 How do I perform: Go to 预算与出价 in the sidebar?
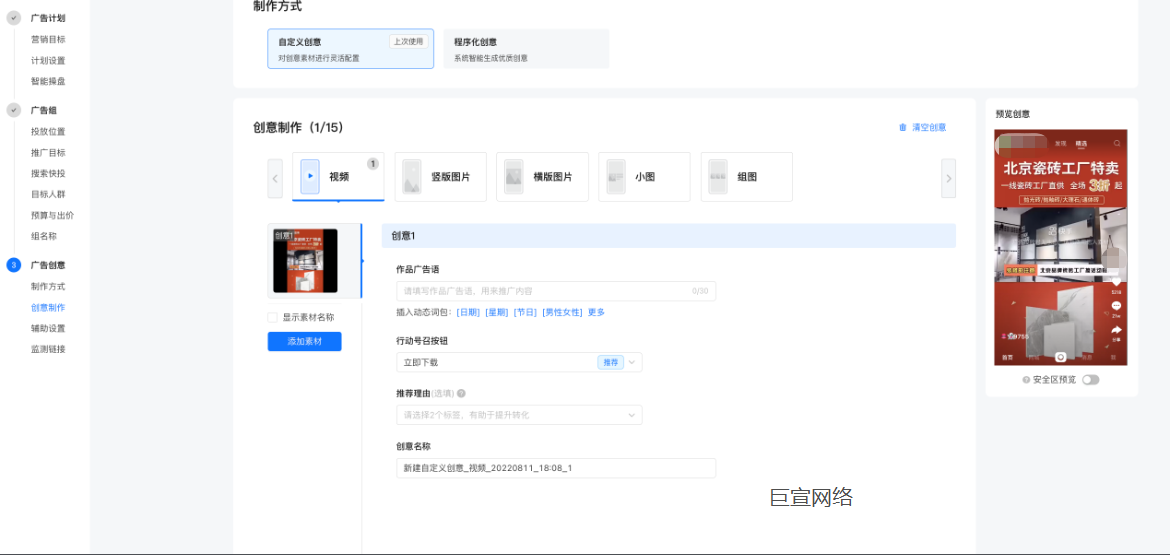[x=52, y=216]
